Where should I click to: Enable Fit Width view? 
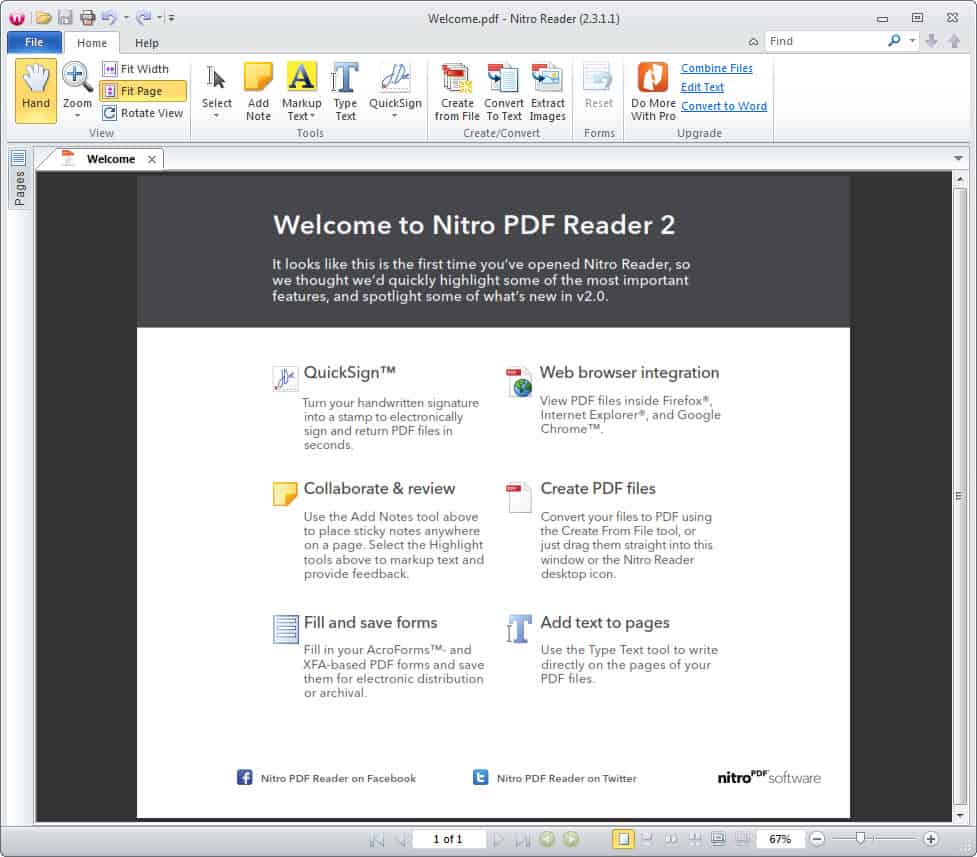(143, 68)
